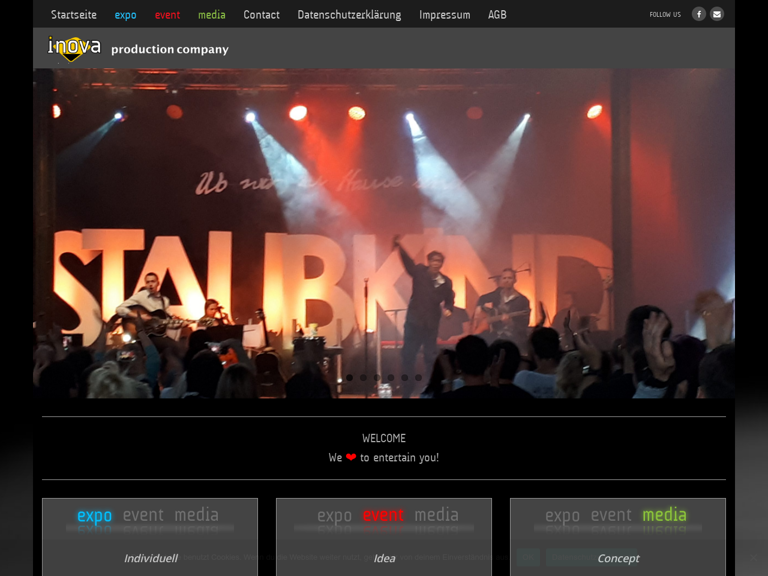The height and width of the screenshot is (576, 768).
Task: Click the inova logo
Action: 74,48
